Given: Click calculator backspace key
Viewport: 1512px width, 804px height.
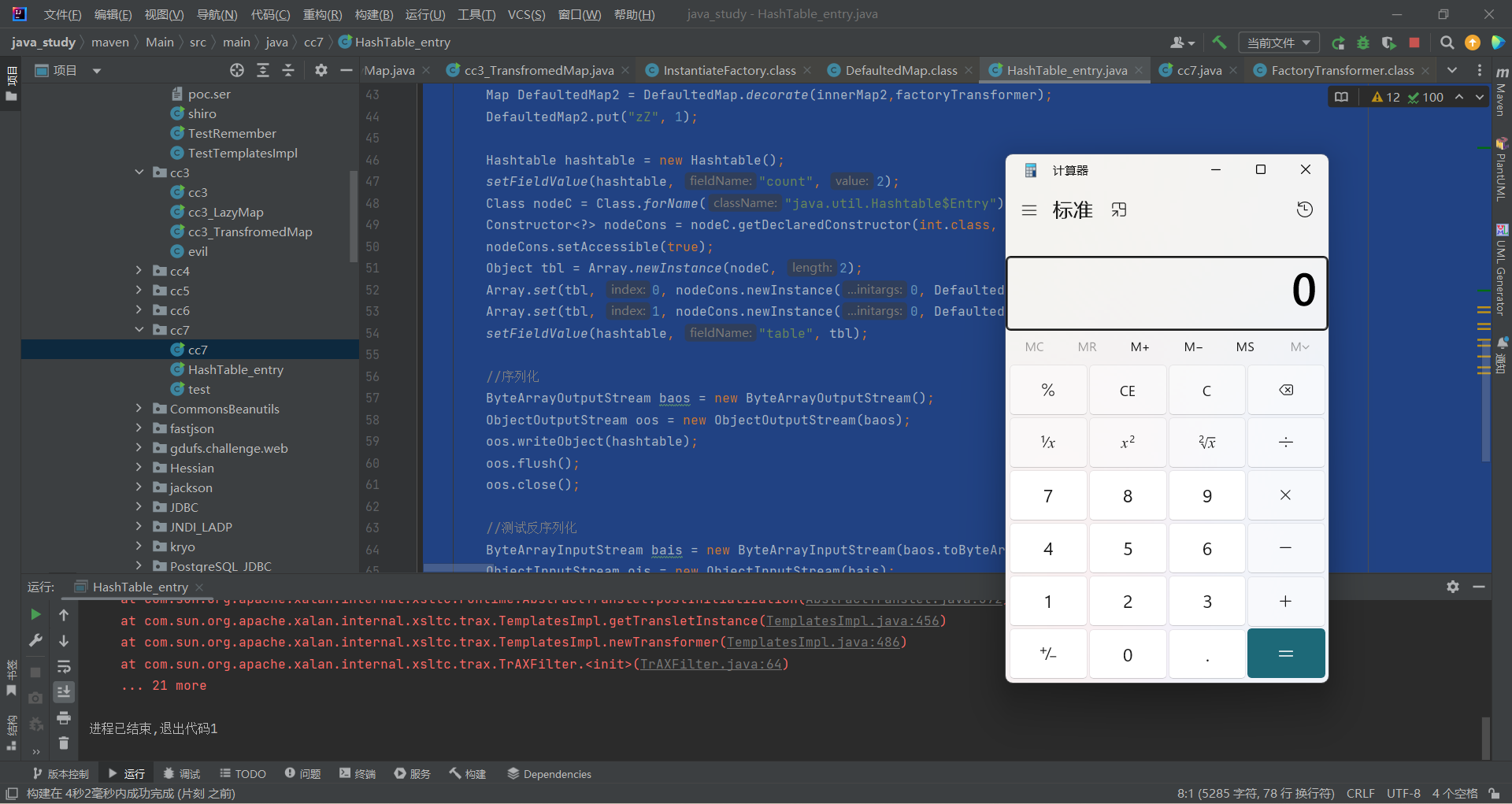Looking at the screenshot, I should tap(1285, 390).
